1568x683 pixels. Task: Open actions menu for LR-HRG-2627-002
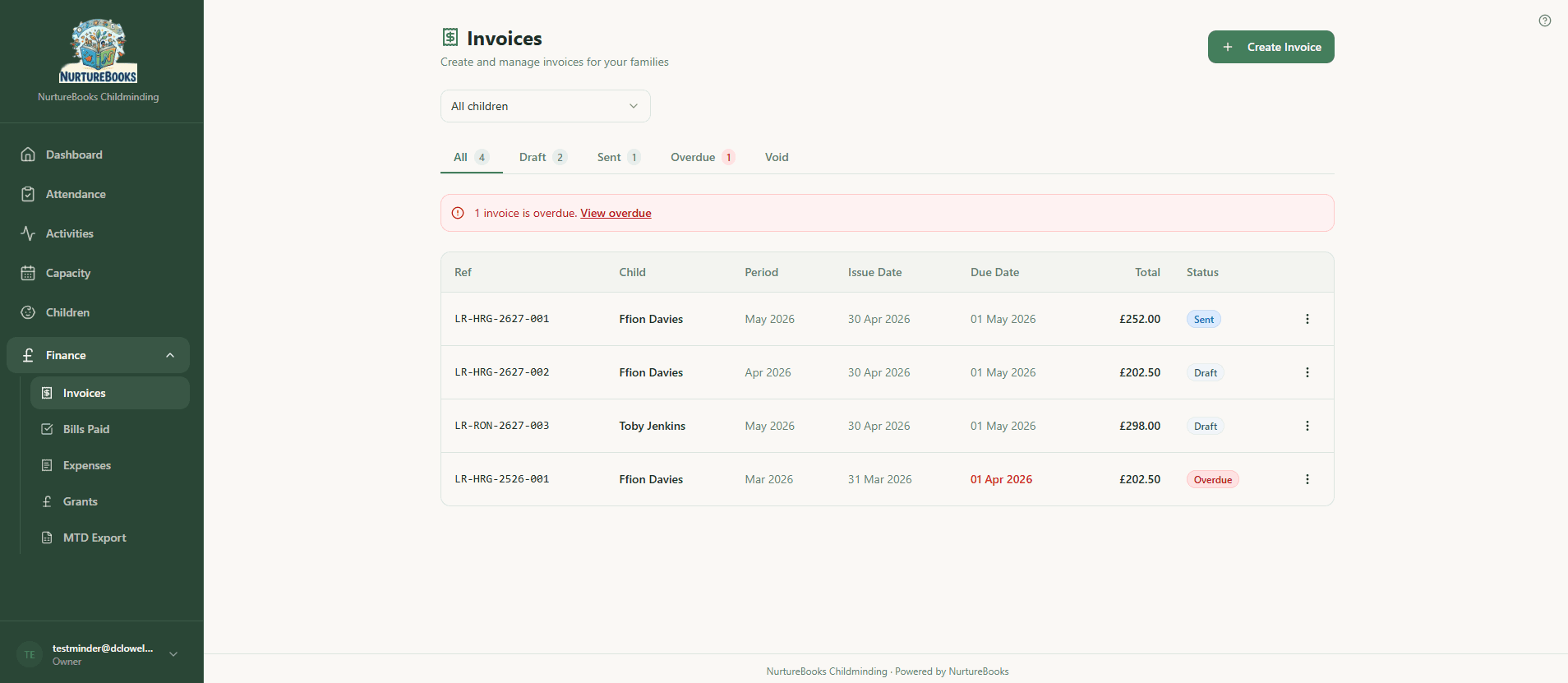pos(1307,372)
